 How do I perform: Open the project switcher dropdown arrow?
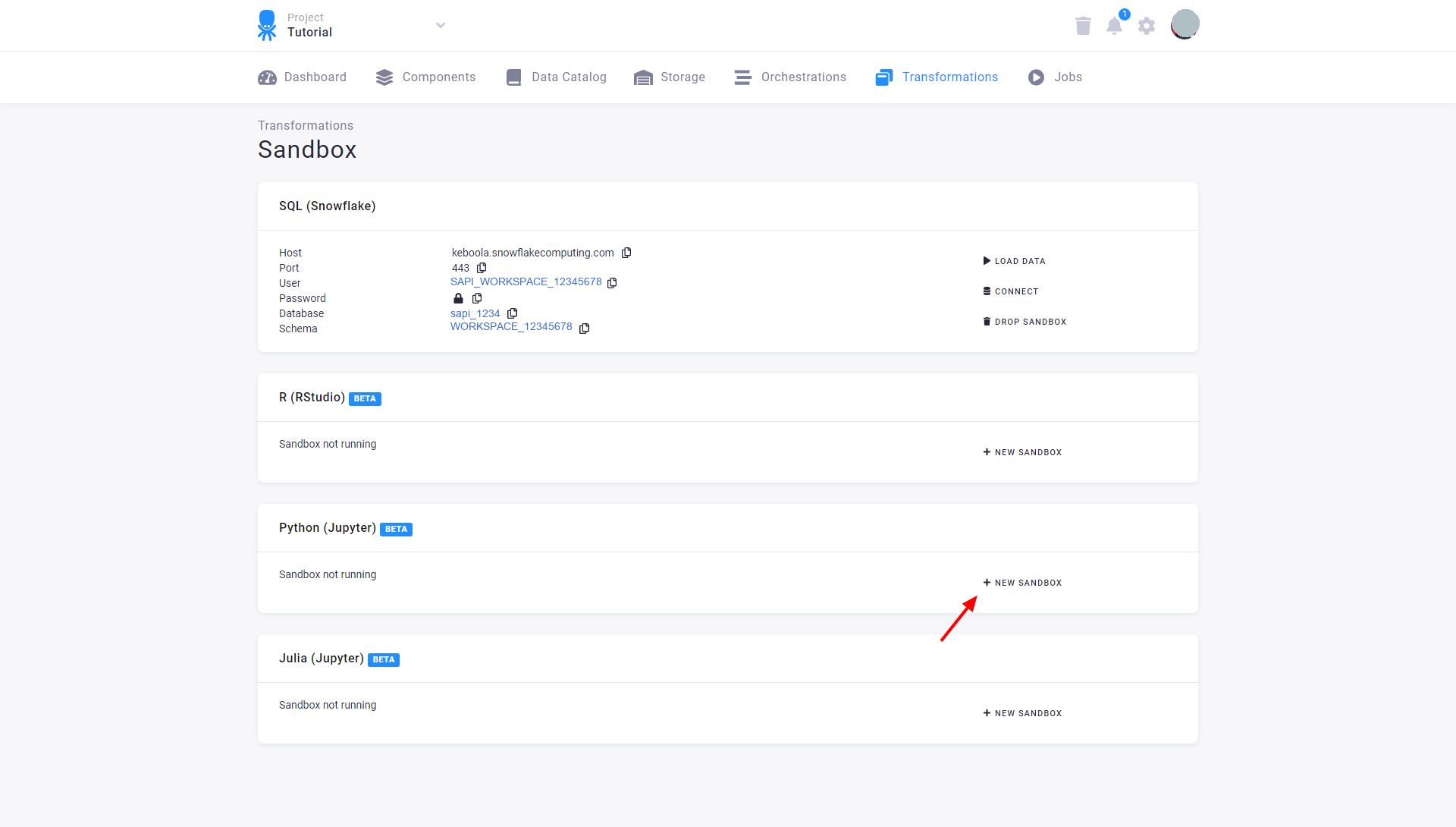[441, 25]
